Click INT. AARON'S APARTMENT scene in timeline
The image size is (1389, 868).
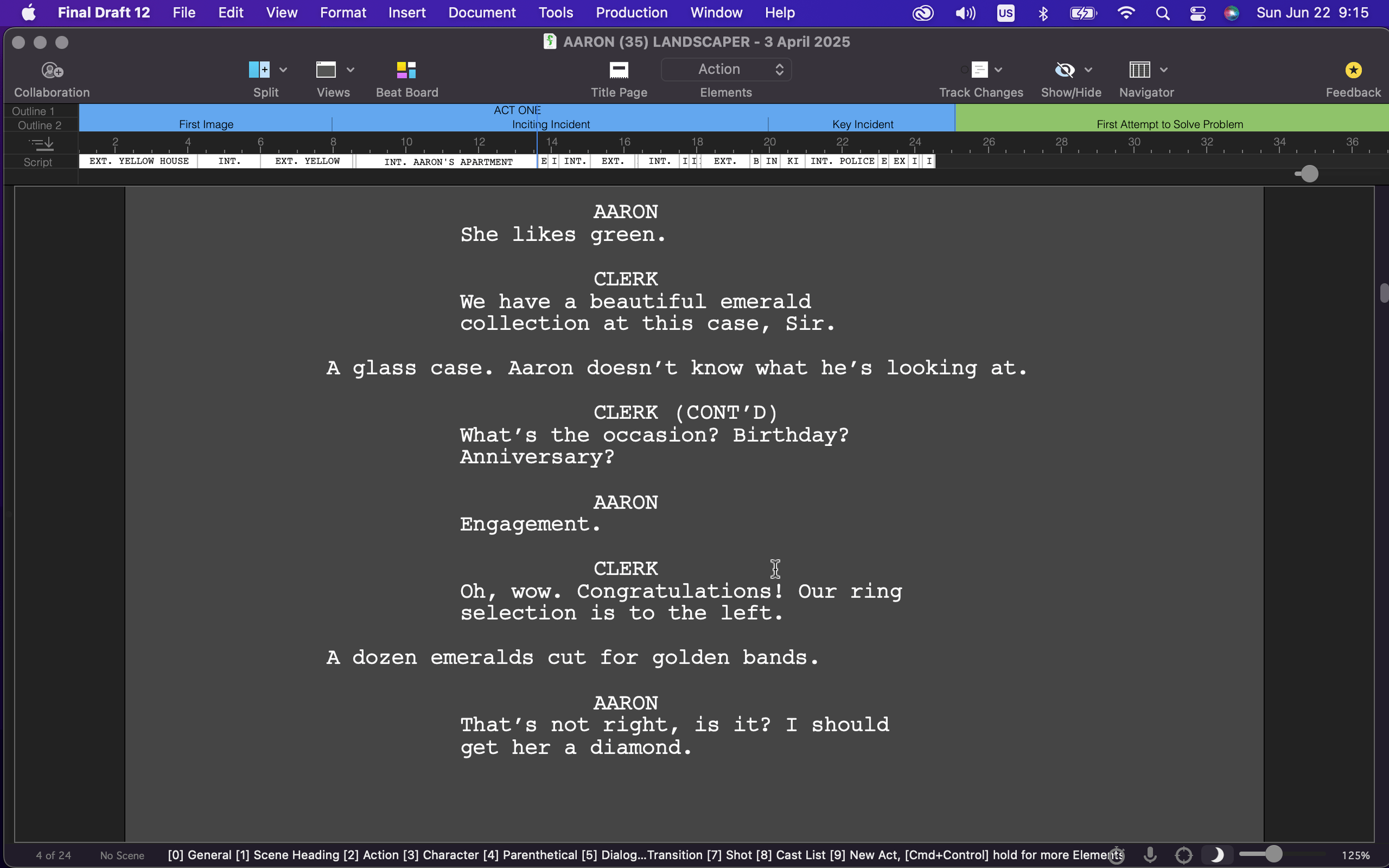[x=448, y=162]
